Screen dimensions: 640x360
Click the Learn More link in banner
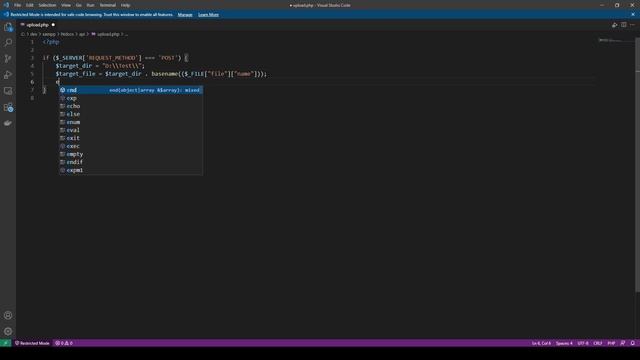(x=208, y=15)
